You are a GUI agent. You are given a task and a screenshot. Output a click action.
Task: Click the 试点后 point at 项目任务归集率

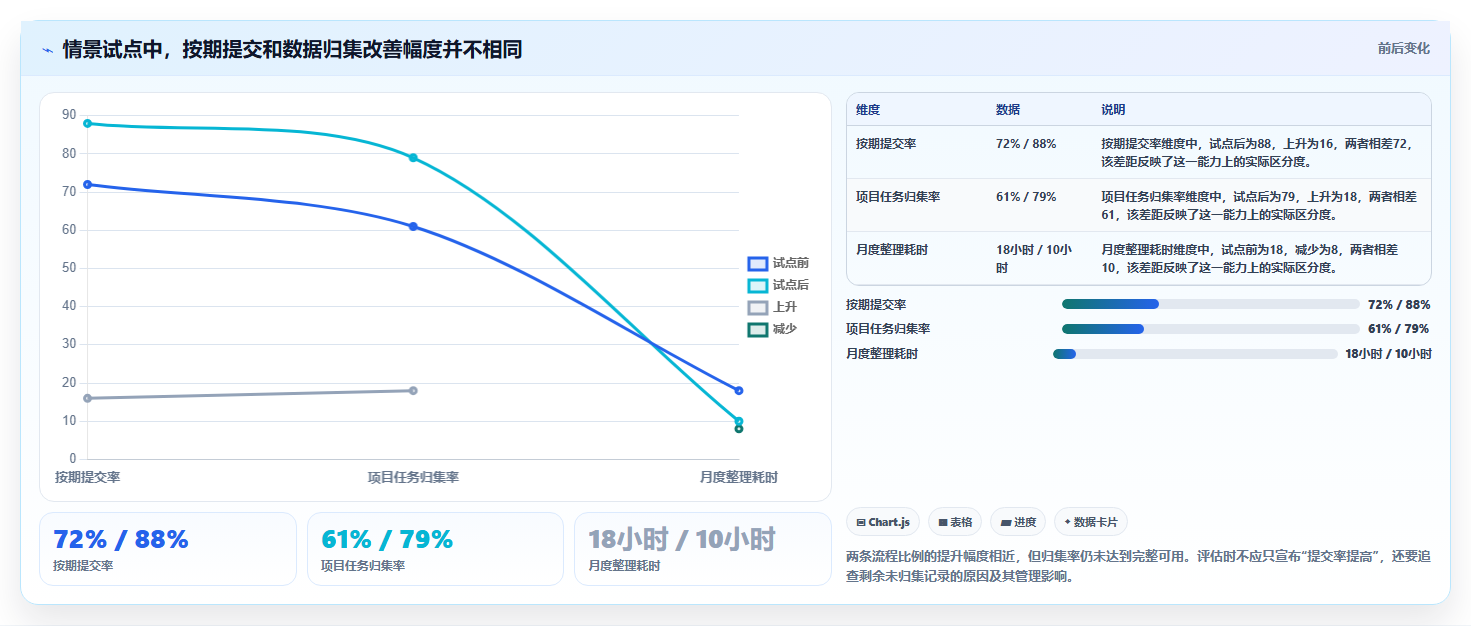(413, 158)
